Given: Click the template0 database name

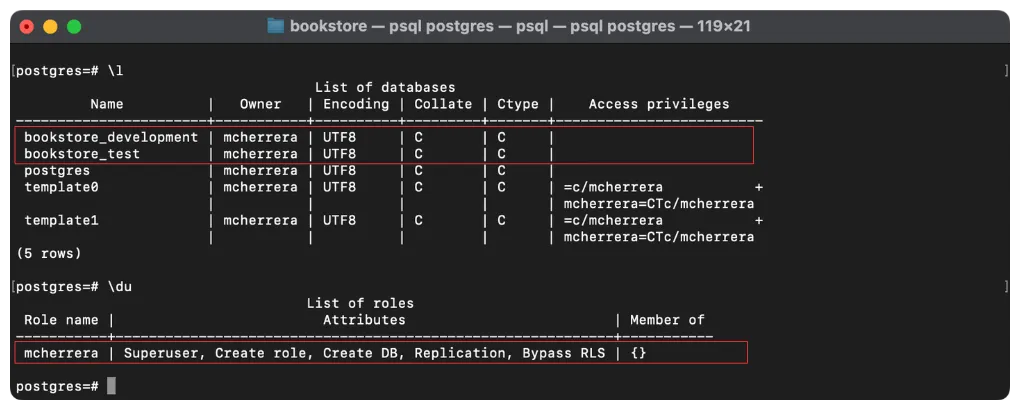Looking at the screenshot, I should click(61, 187).
